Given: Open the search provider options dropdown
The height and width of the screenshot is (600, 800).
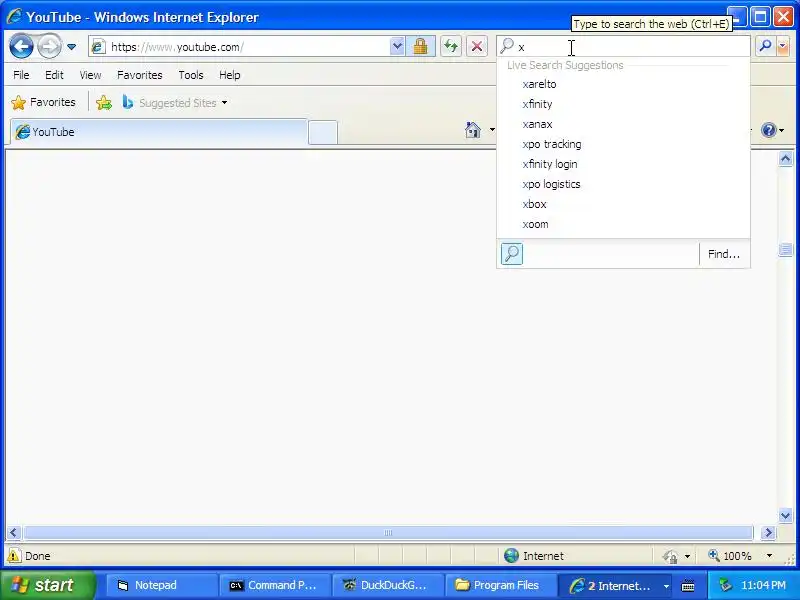Looking at the screenshot, I should click(782, 46).
